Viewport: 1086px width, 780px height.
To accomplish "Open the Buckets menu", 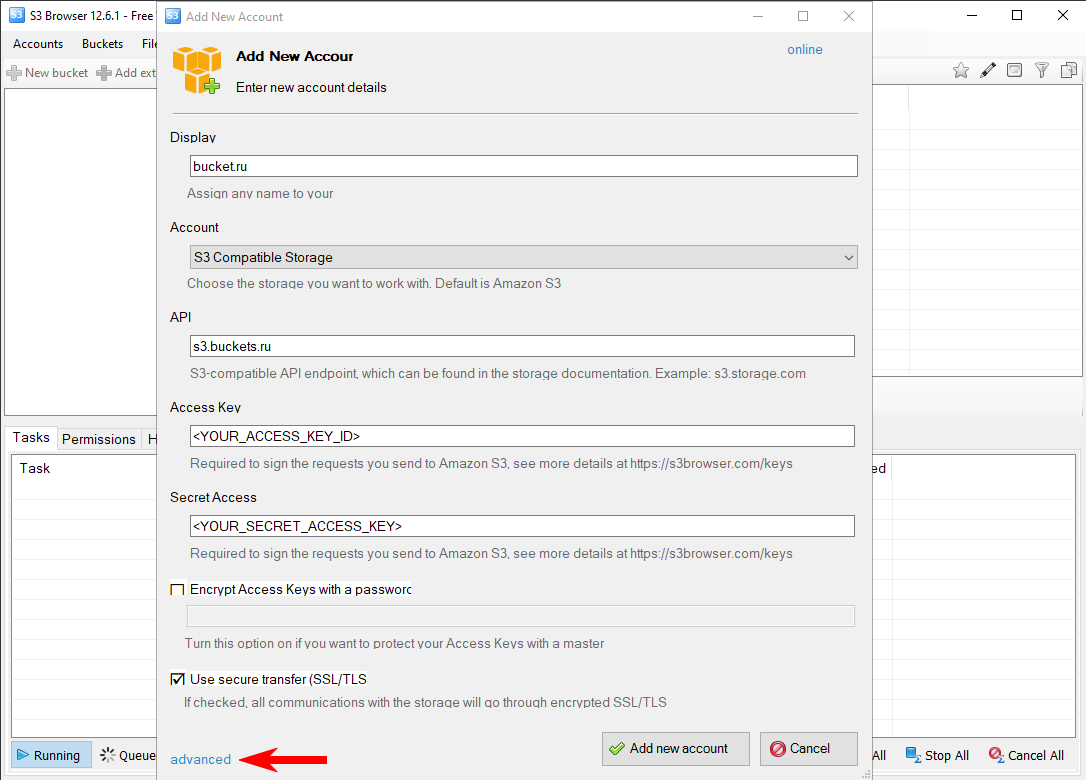I will pos(103,44).
